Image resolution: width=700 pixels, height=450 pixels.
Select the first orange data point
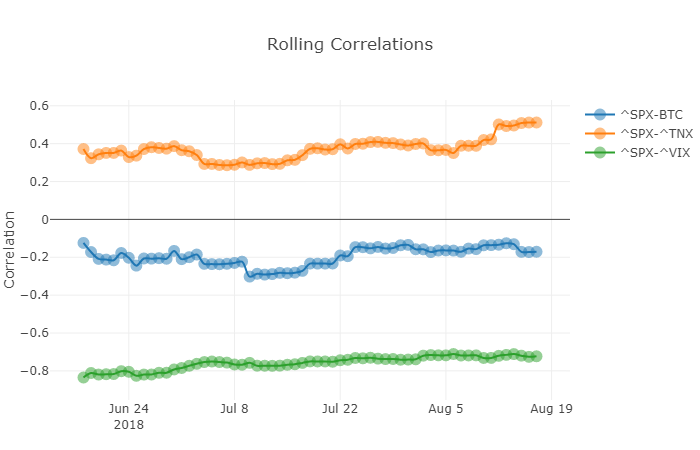(x=84, y=149)
